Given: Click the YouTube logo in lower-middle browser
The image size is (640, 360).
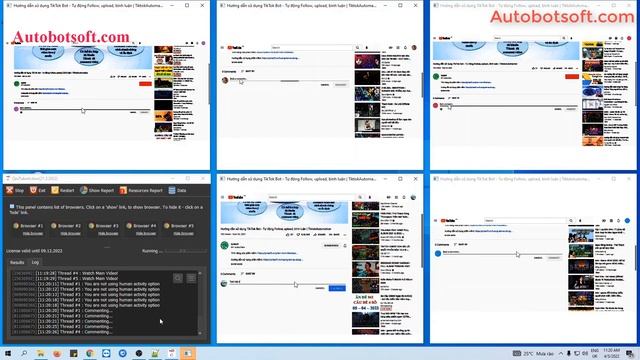Looking at the screenshot, I should click(x=236, y=197).
